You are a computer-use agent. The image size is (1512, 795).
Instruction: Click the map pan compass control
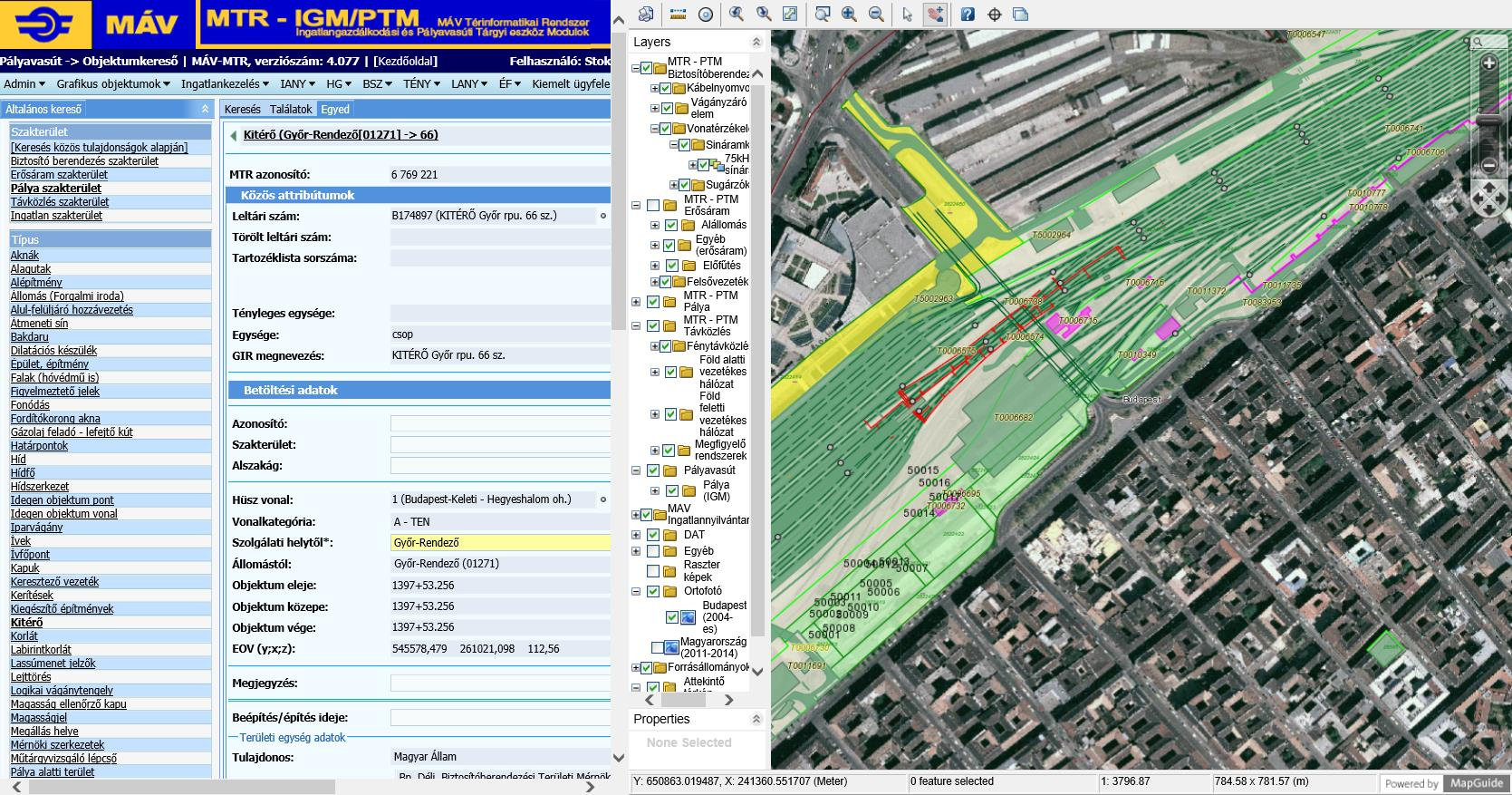point(1488,199)
